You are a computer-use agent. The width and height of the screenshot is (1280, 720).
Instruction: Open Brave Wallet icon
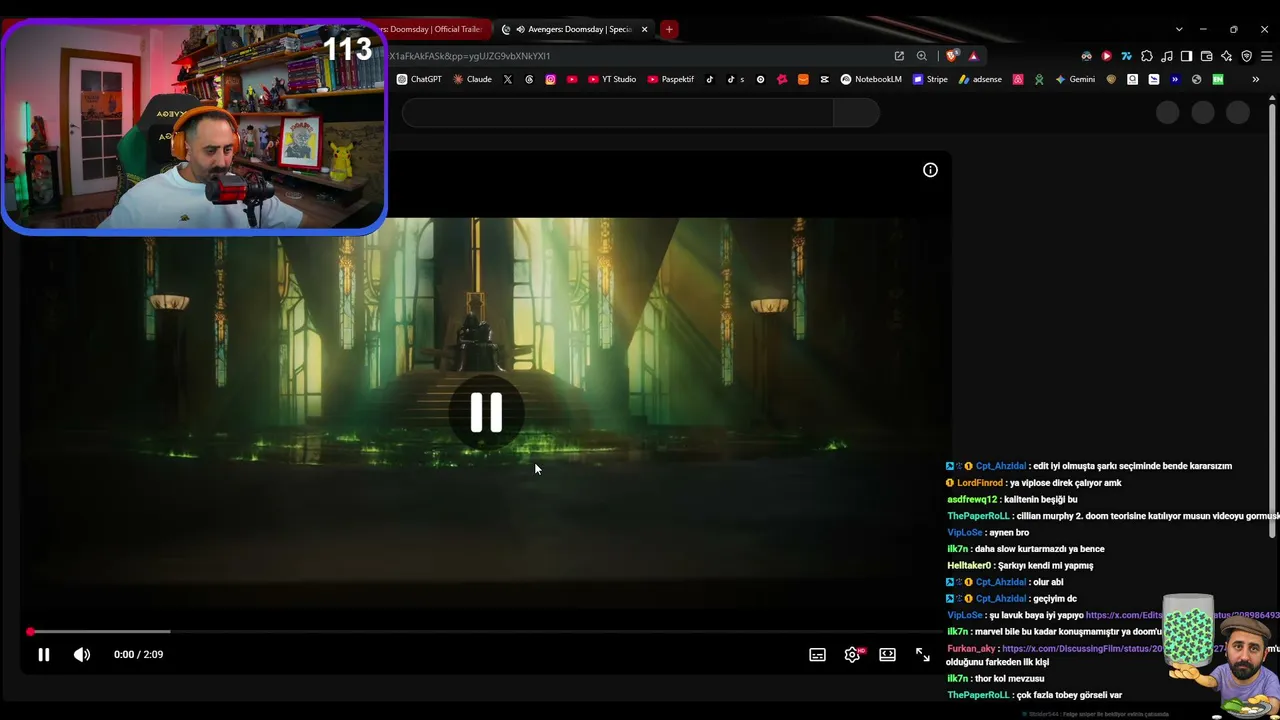pyautogui.click(x=1206, y=56)
